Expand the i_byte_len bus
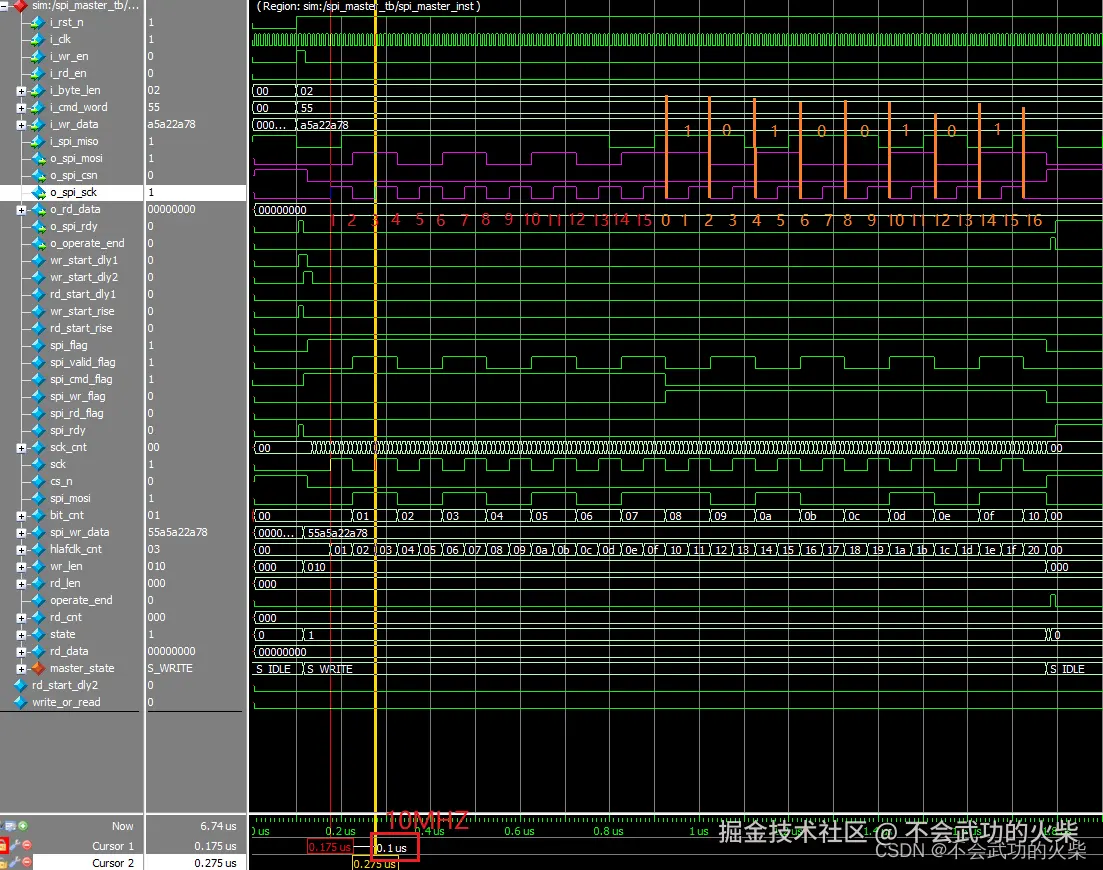This screenshot has width=1103, height=870. [x=21, y=91]
